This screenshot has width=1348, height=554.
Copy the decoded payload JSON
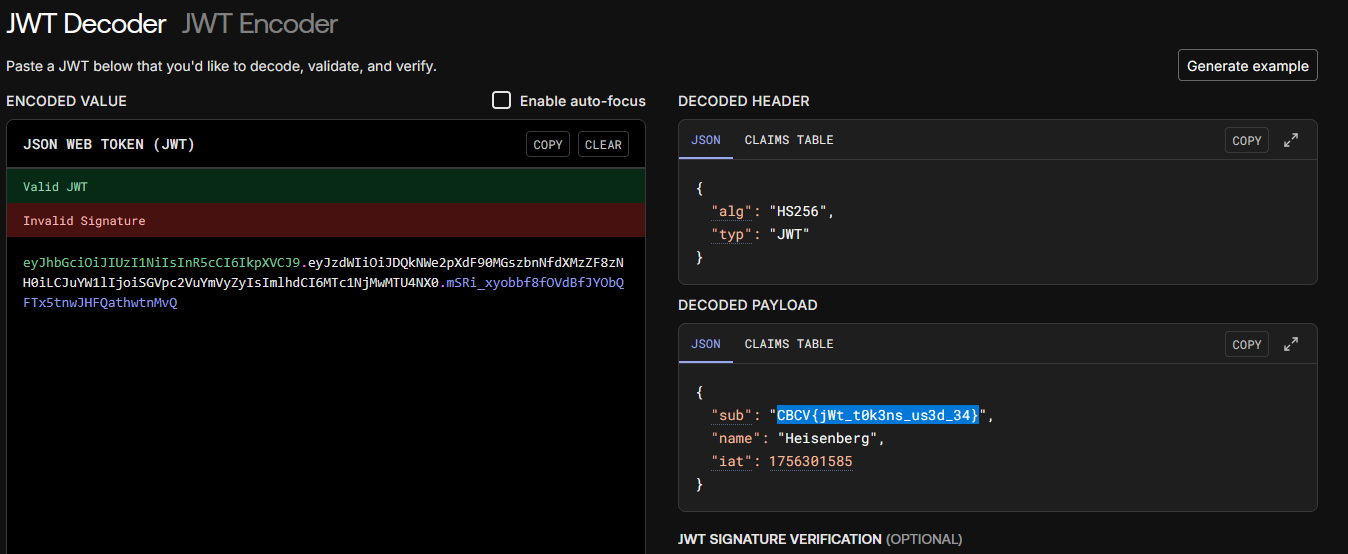[1247, 344]
